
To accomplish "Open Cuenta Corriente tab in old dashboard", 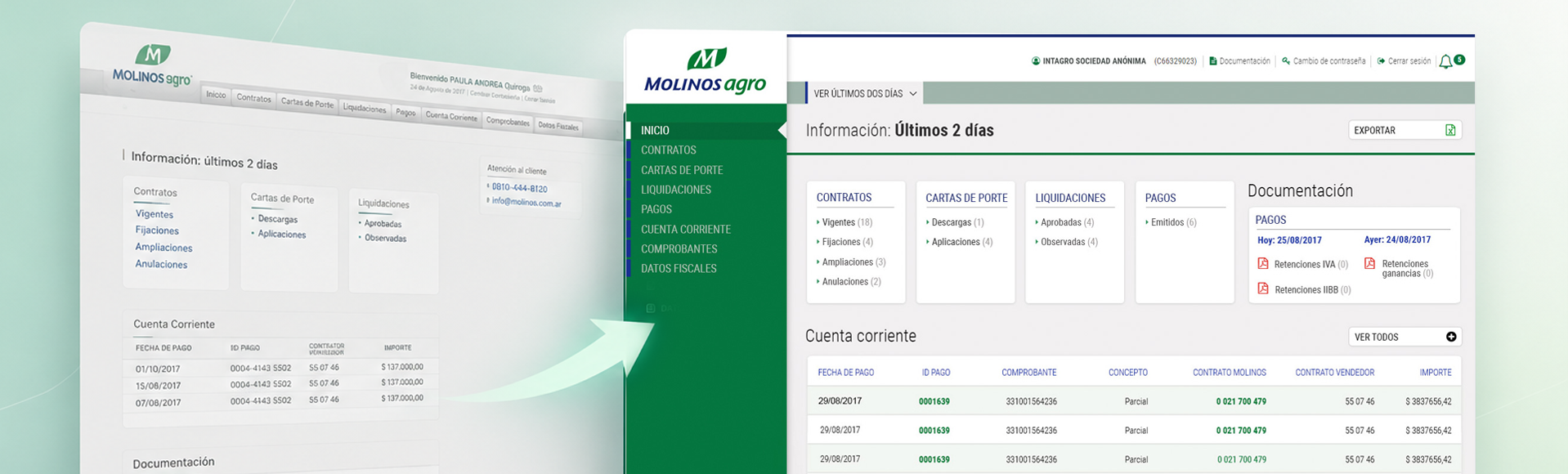I will click(x=451, y=117).
